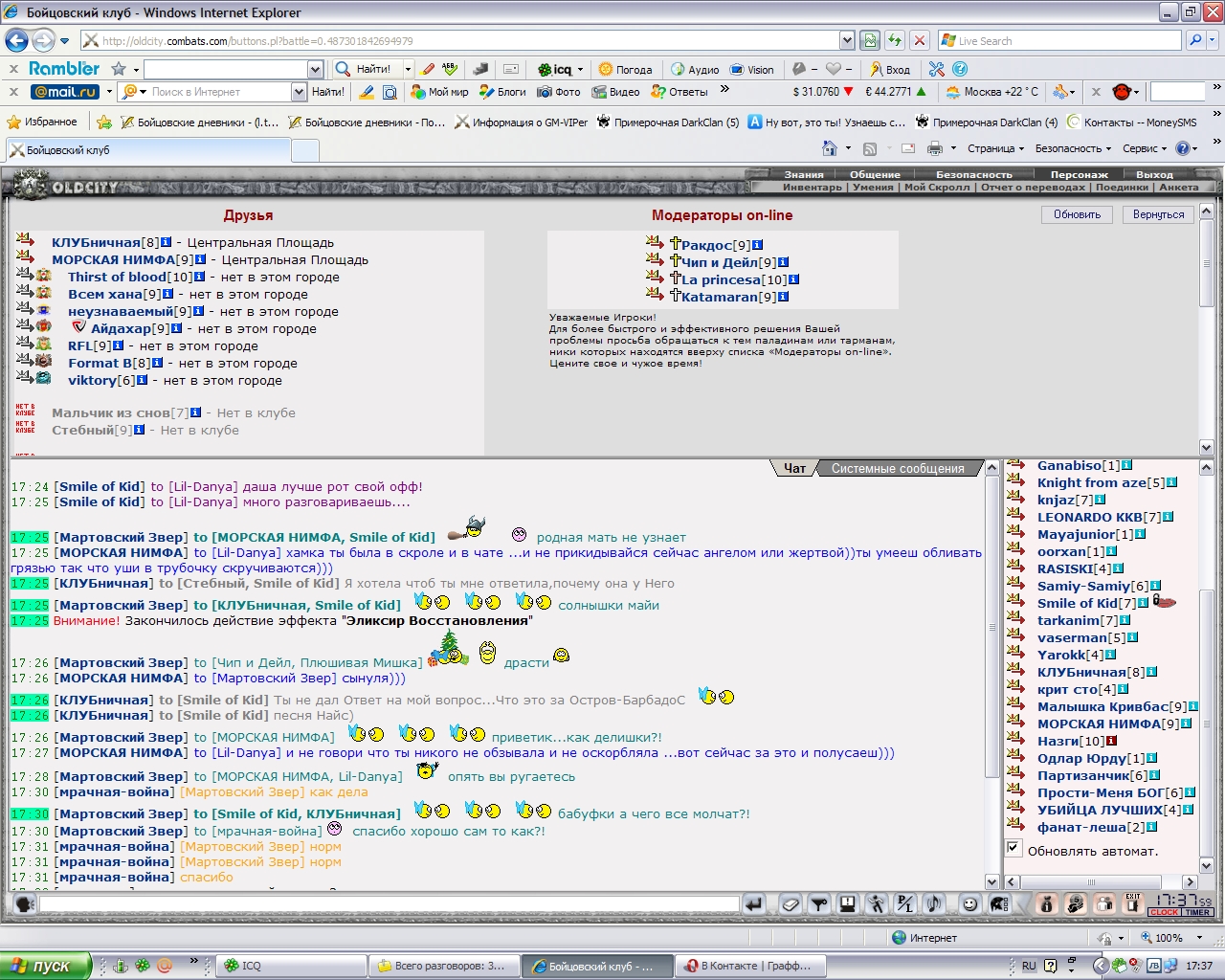The height and width of the screenshot is (980, 1225).
Task: Click the info icon beside Ракдос[9]
Action: pyautogui.click(x=758, y=245)
